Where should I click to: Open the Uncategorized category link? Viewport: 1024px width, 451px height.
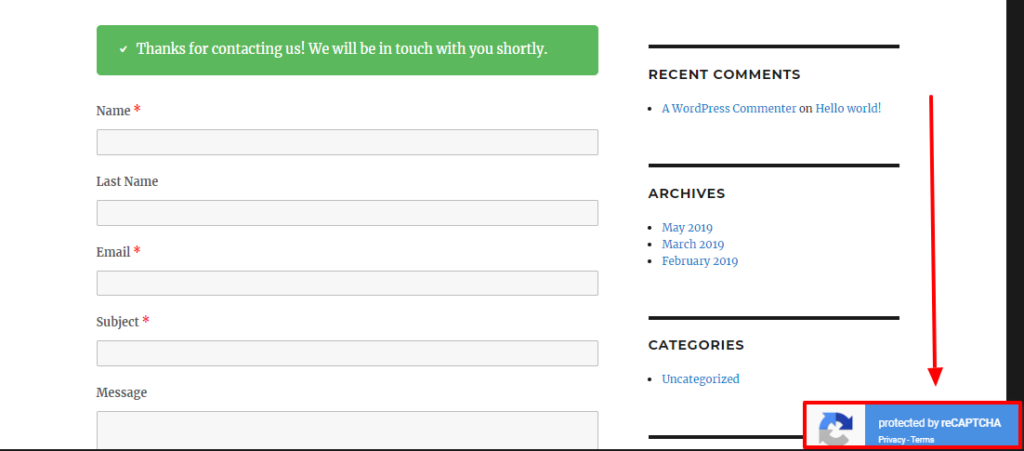[x=701, y=379]
